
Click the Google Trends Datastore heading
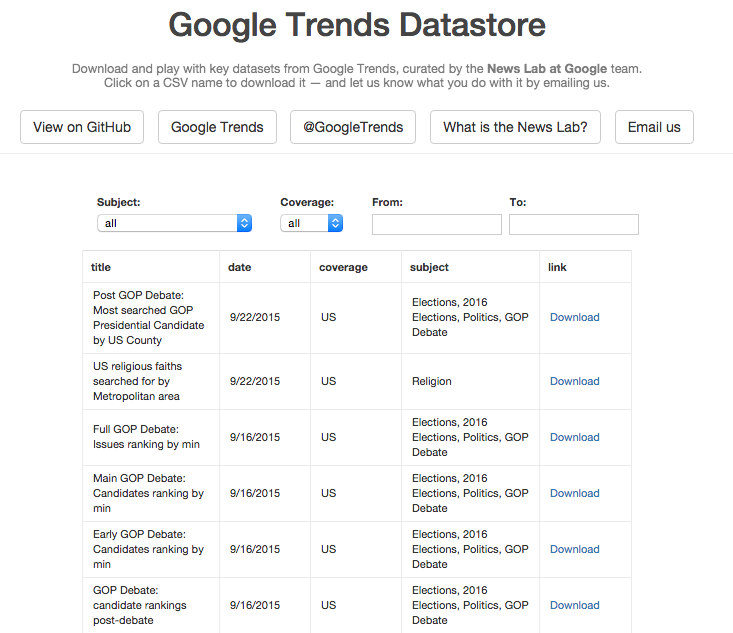(x=357, y=25)
